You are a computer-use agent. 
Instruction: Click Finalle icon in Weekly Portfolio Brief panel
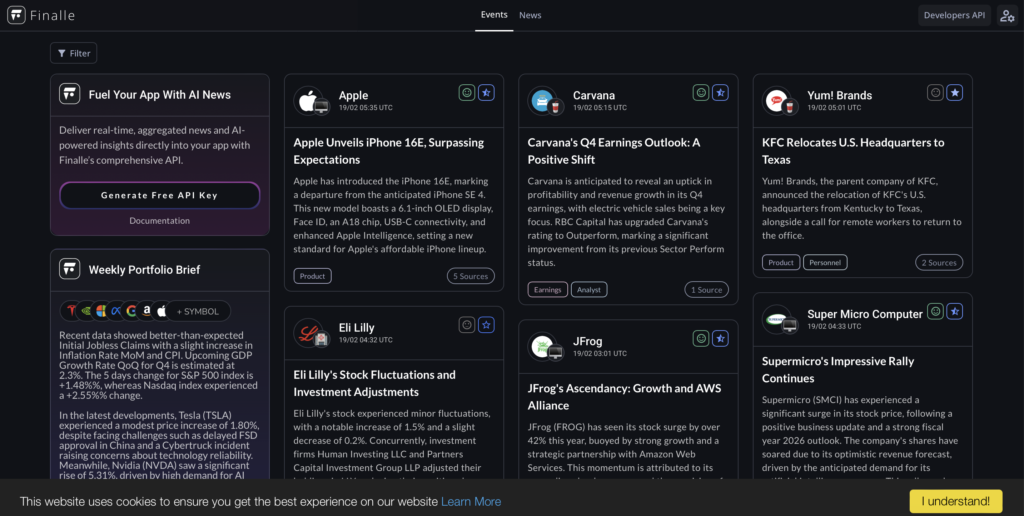coord(70,269)
